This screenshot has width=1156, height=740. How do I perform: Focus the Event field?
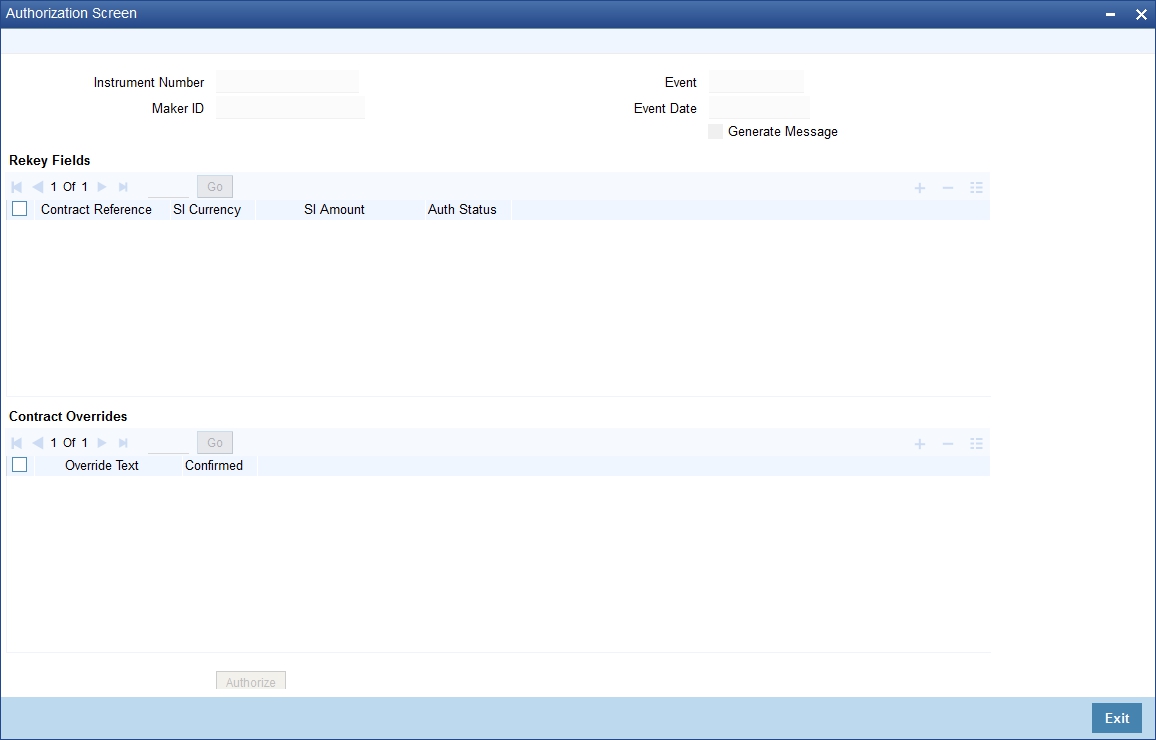(x=756, y=82)
